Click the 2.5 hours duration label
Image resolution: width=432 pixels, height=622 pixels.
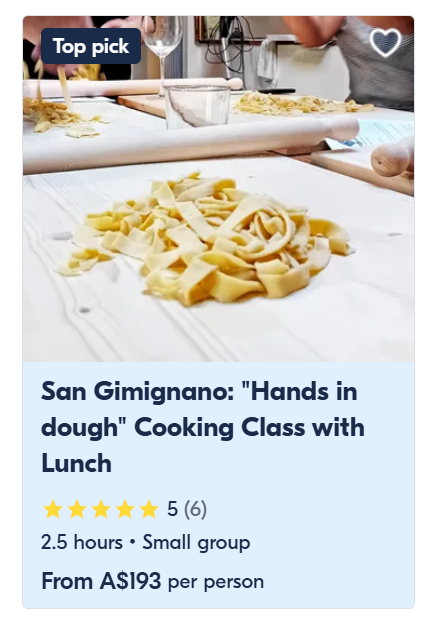click(82, 542)
